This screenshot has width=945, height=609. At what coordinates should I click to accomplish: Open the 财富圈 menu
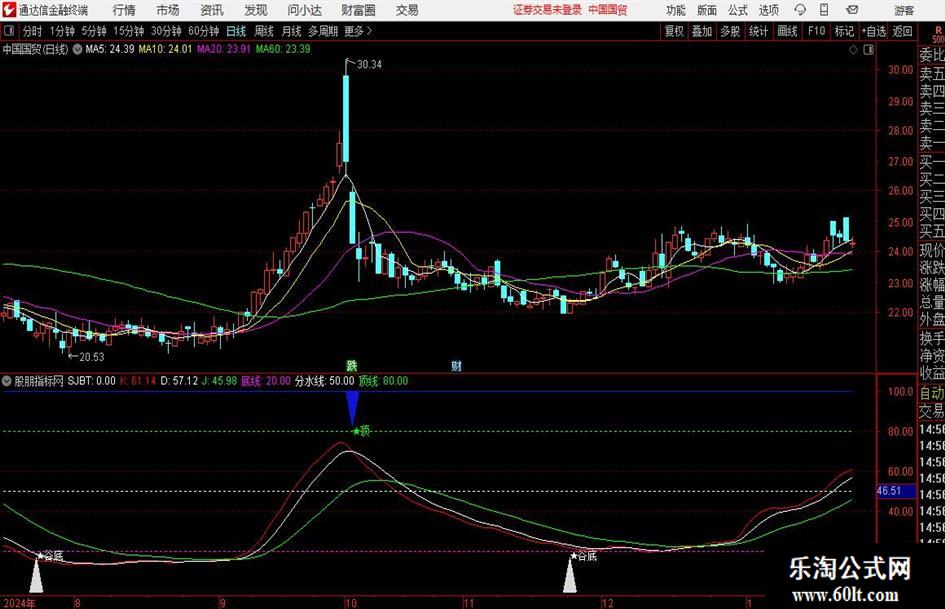pos(358,10)
